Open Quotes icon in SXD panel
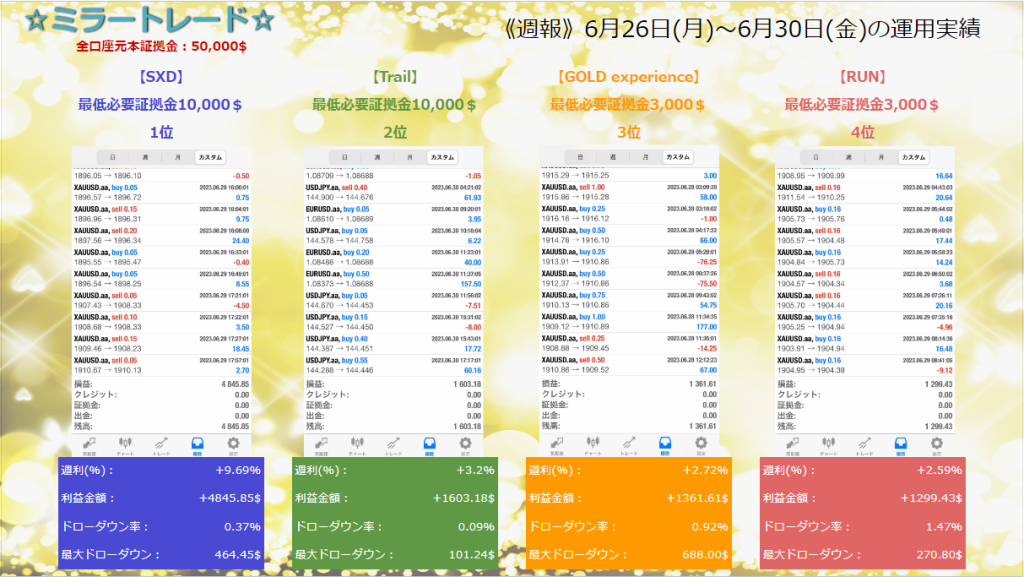Viewport: 1024px width, 577px height. (89, 442)
